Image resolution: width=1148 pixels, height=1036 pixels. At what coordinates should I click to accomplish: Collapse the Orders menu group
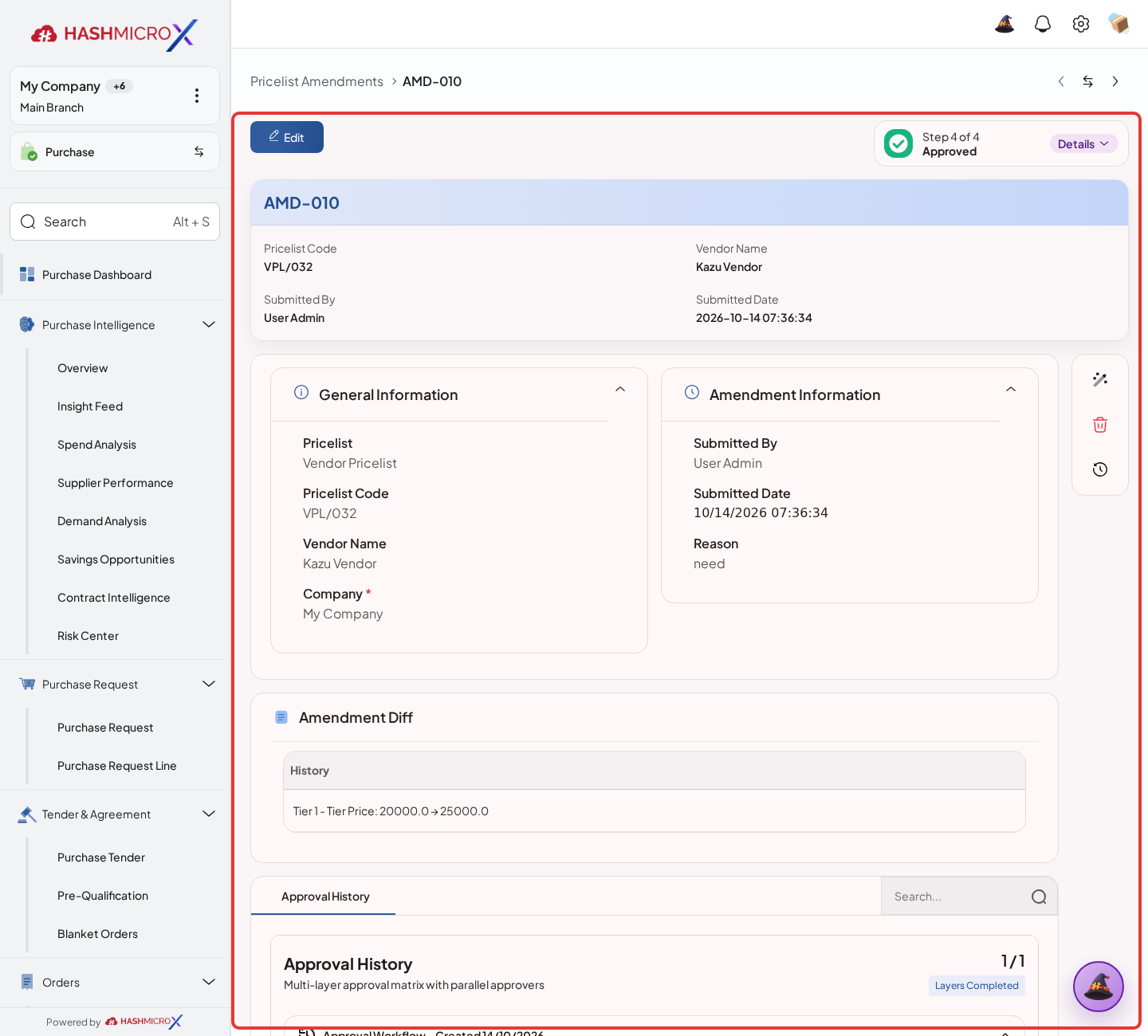[x=209, y=982]
